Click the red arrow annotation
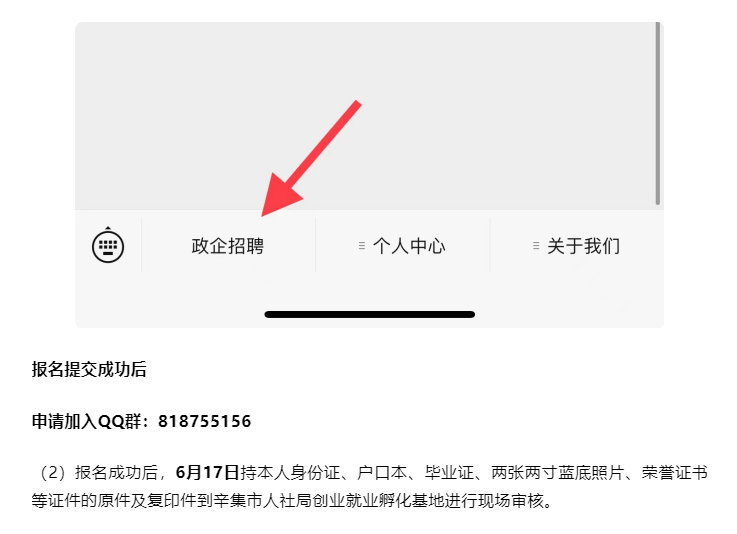737x534 pixels. 311,158
